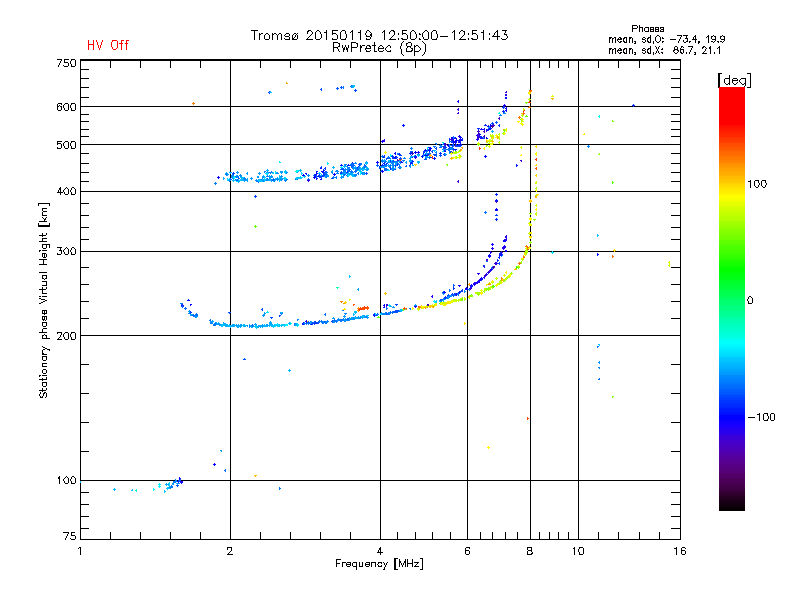Image resolution: width=800 pixels, height=600 pixels.
Task: Click the title 'Tromsø 20150119 12:50:00-12:51:43'
Action: tap(379, 35)
